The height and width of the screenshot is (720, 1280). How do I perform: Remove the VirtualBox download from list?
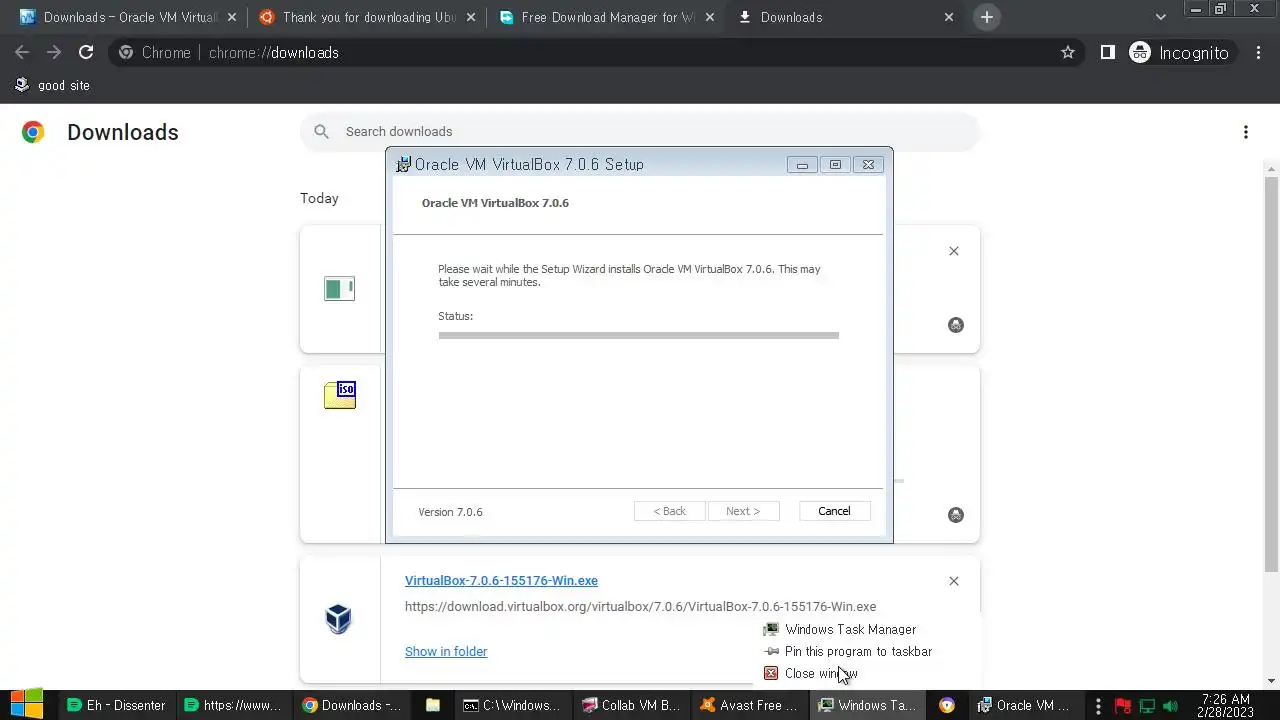954,581
